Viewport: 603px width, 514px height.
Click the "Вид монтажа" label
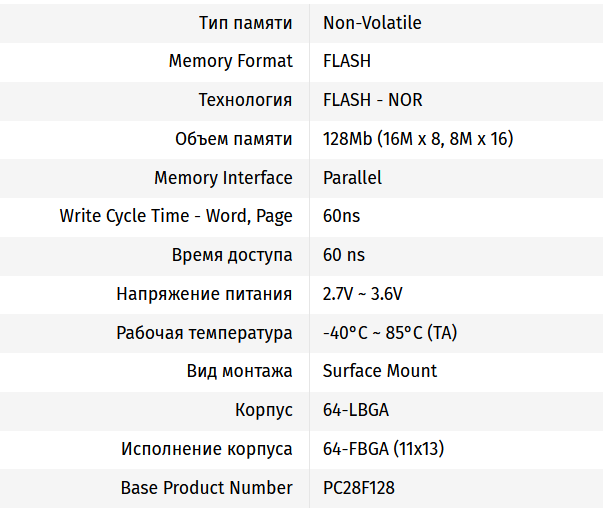239,371
